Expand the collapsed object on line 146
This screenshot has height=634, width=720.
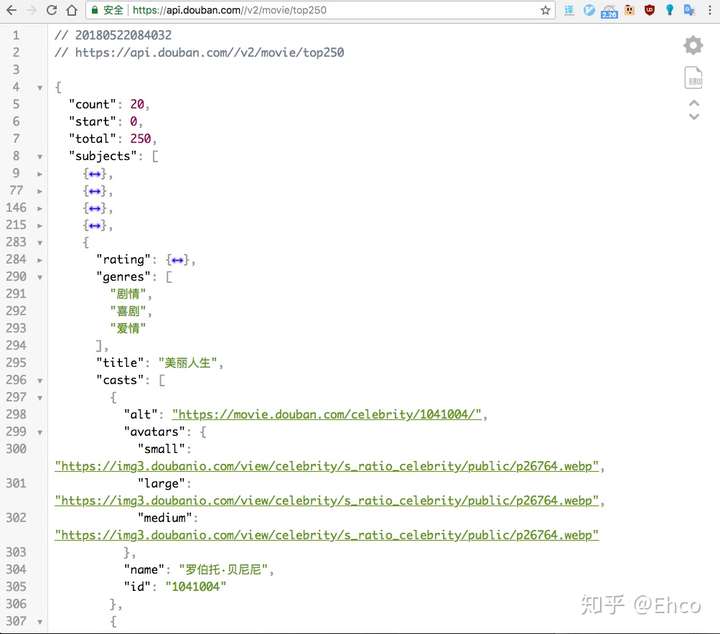pyautogui.click(x=40, y=208)
